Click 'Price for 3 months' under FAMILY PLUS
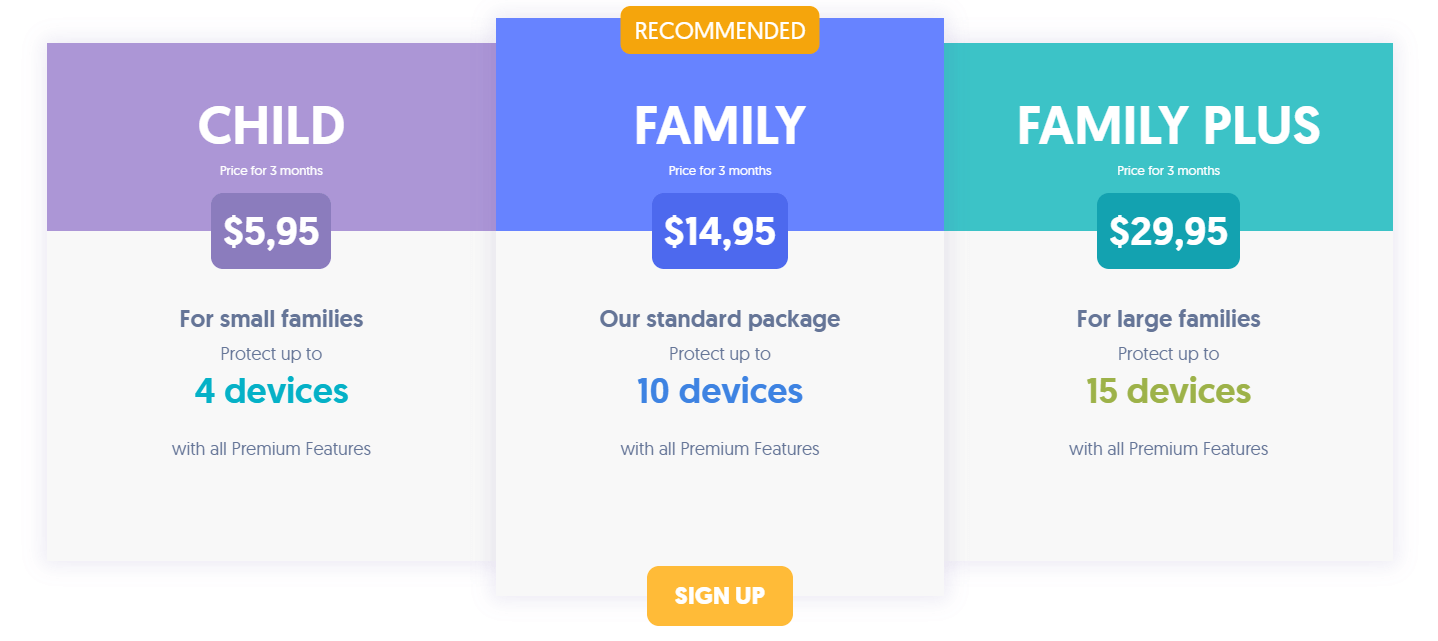 coord(1168,171)
